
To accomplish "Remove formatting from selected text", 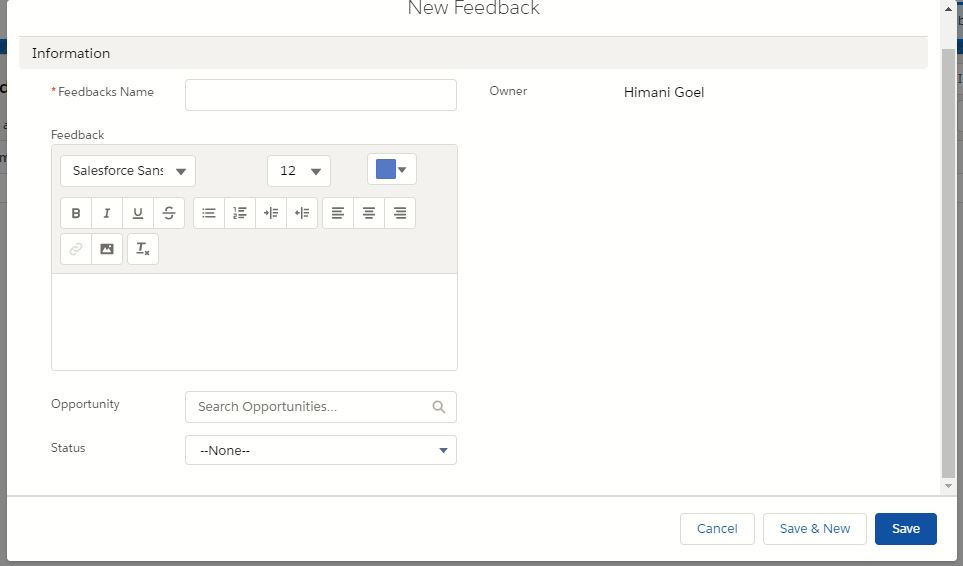I will pyautogui.click(x=143, y=249).
